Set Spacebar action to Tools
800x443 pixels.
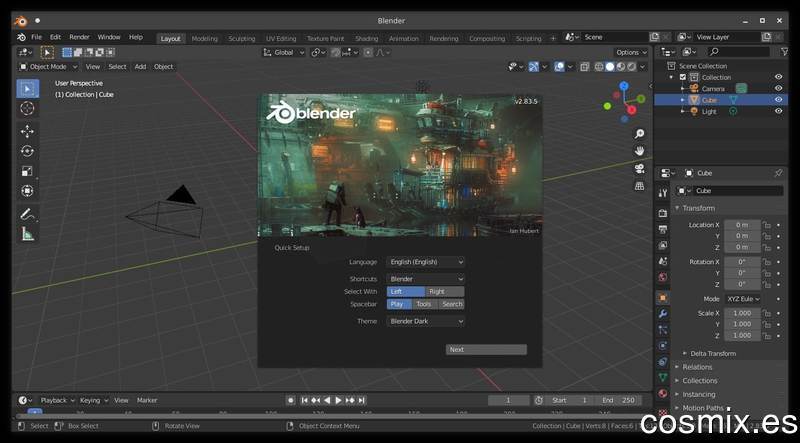(x=424, y=304)
